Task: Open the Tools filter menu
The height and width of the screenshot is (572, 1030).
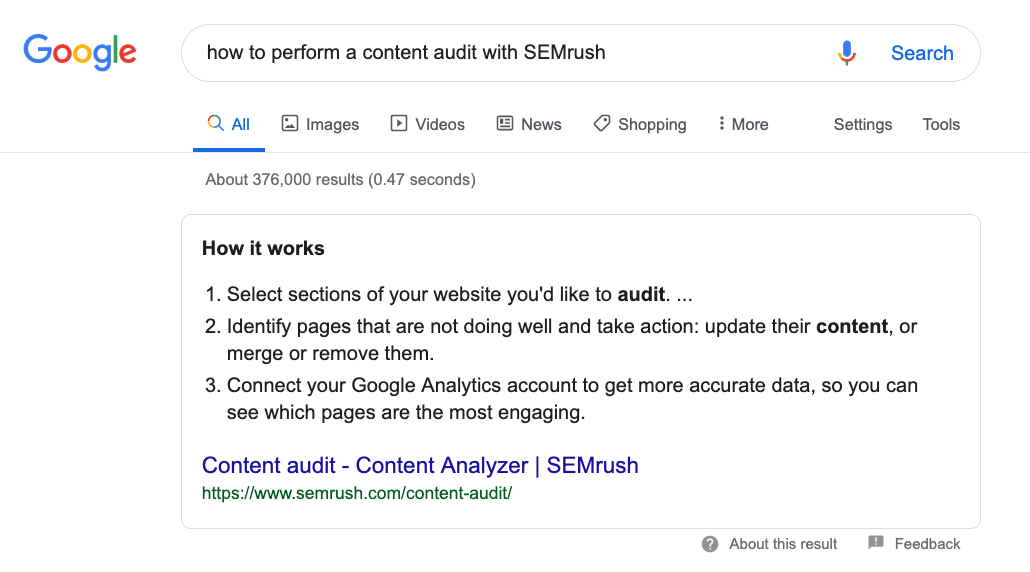Action: click(941, 124)
